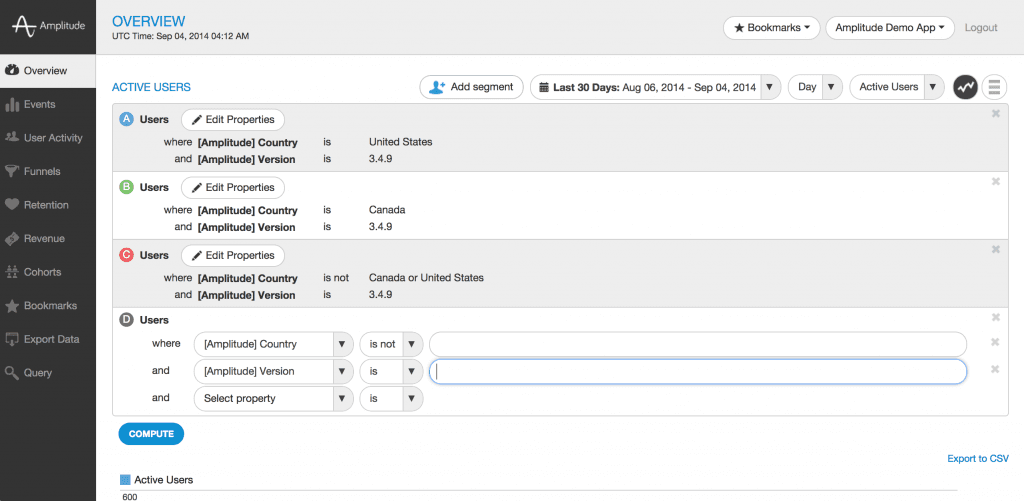Open the Bookmarks dropdown at top
This screenshot has width=1024, height=501.
(x=771, y=28)
